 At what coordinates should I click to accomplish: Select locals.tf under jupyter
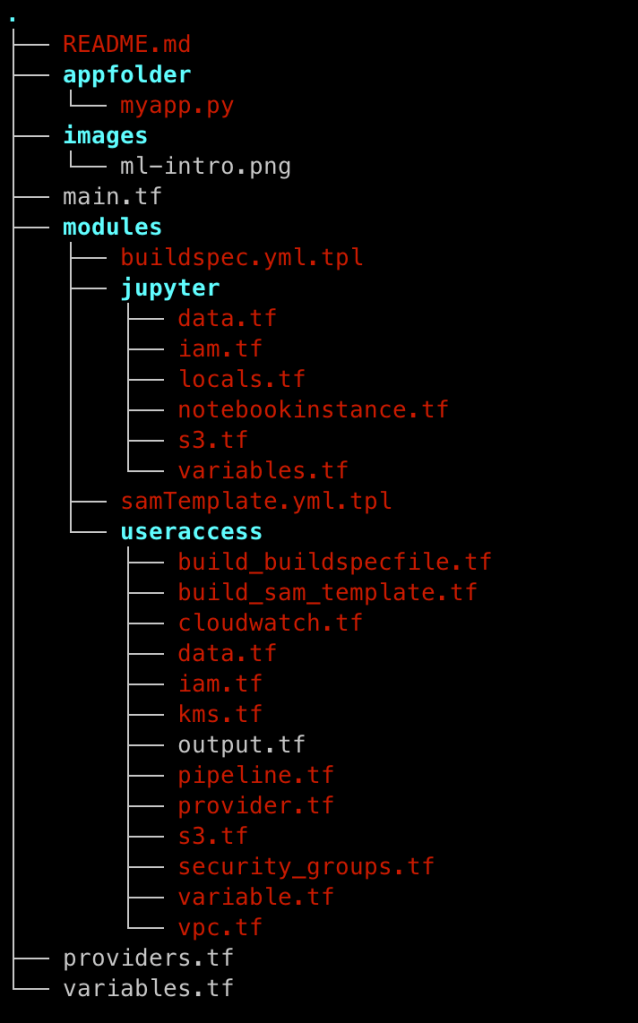point(241,379)
